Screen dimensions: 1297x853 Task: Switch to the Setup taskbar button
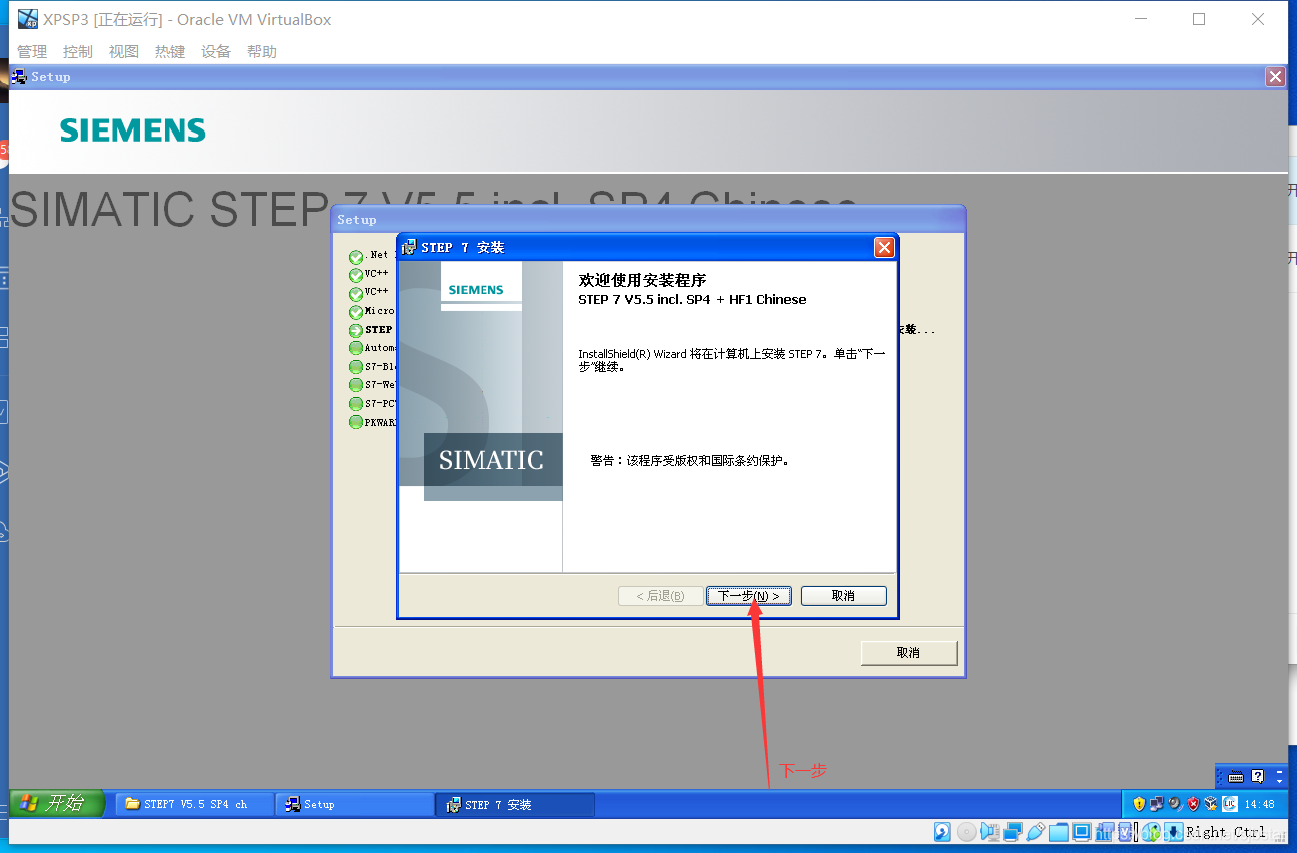click(x=354, y=804)
